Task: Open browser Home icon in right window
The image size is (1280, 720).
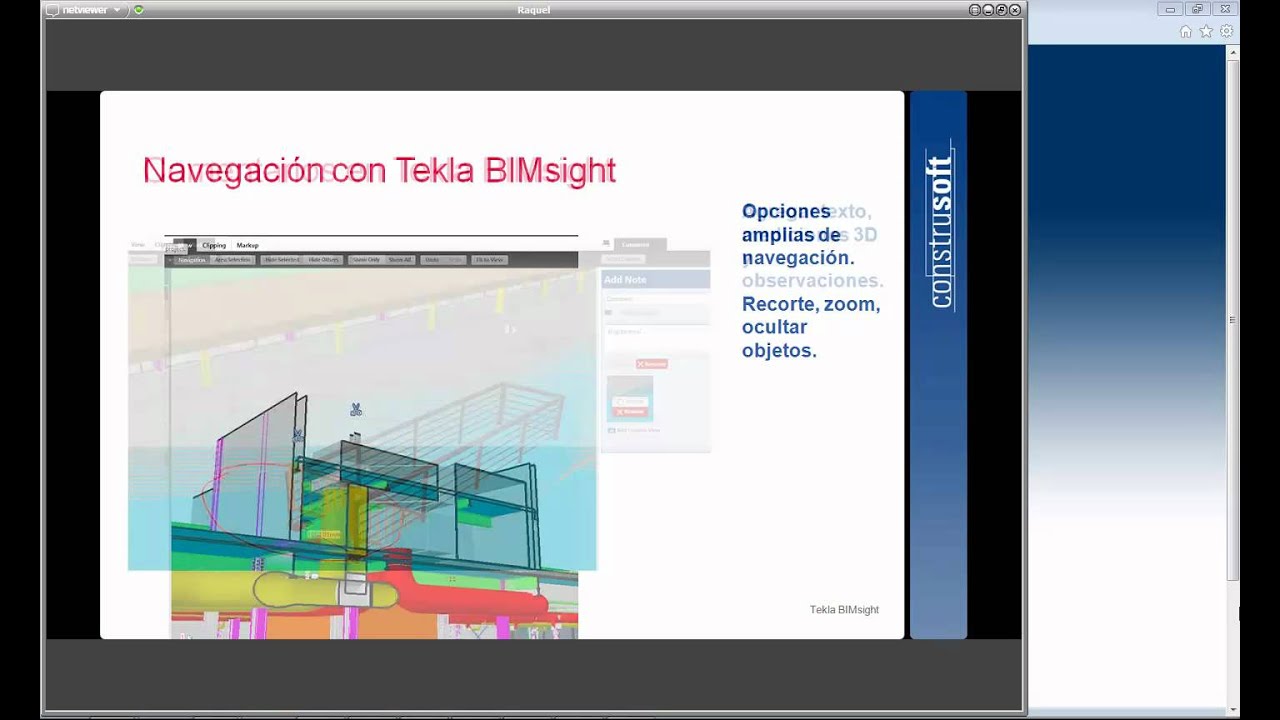Action: coord(1186,31)
